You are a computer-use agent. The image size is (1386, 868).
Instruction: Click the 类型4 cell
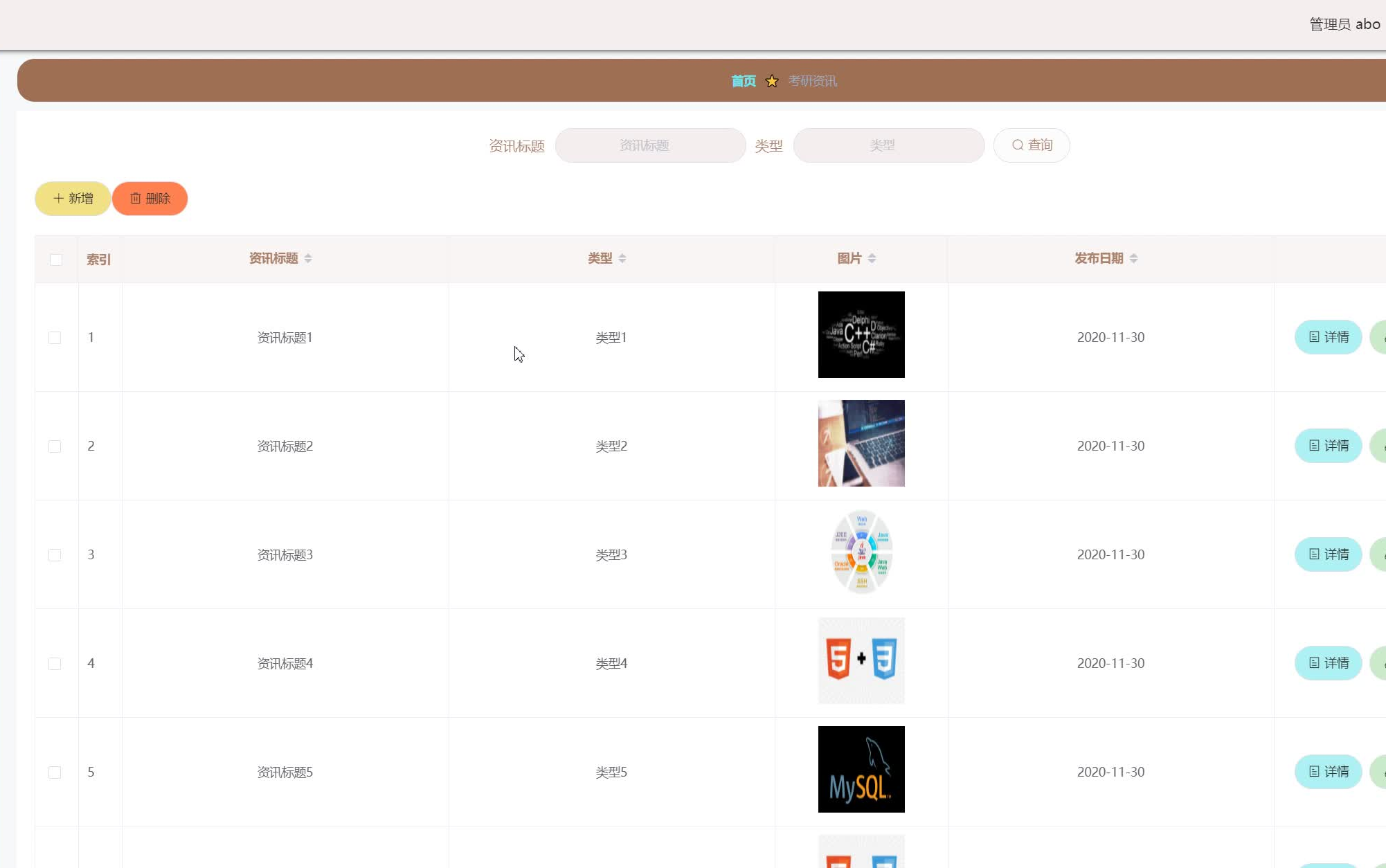click(611, 664)
